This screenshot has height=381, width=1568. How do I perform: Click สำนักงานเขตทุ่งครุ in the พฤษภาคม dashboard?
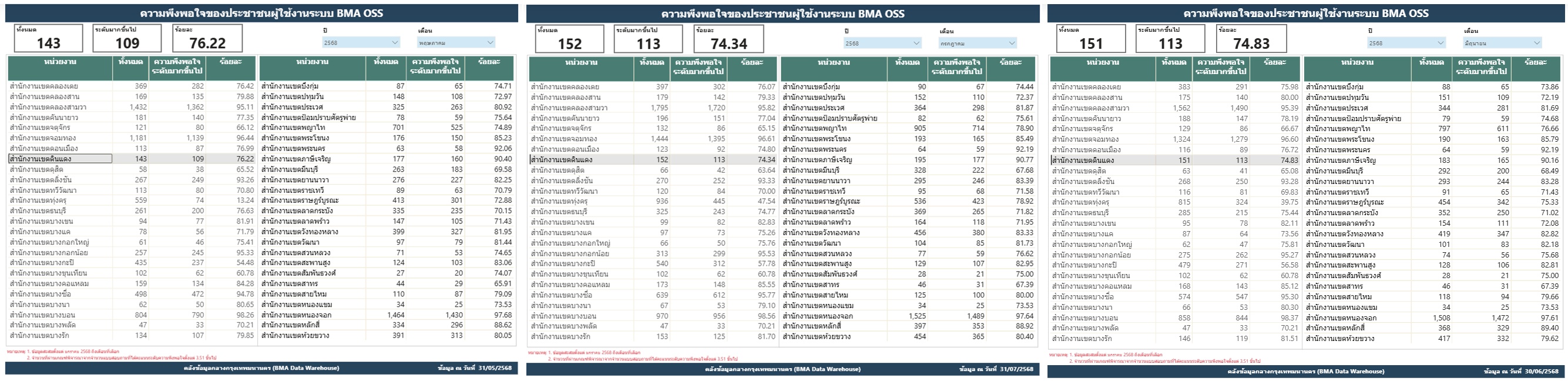(x=38, y=200)
